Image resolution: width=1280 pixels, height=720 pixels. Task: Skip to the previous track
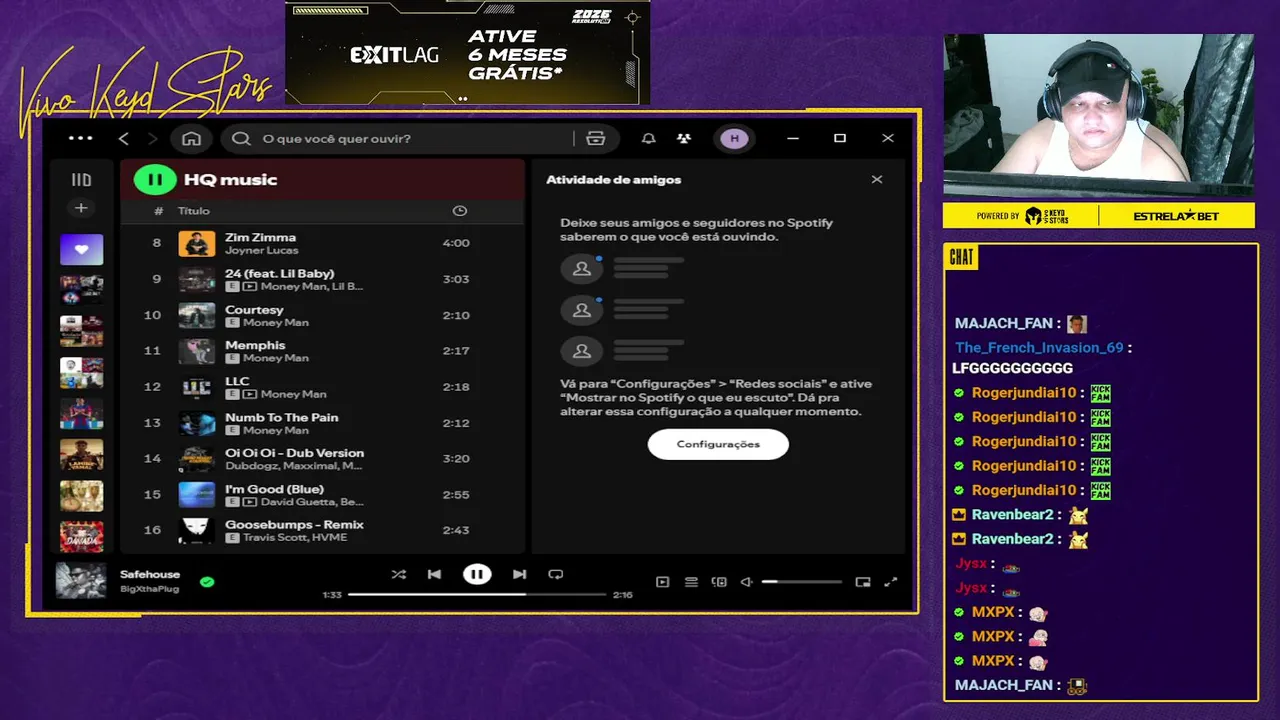[x=434, y=574]
